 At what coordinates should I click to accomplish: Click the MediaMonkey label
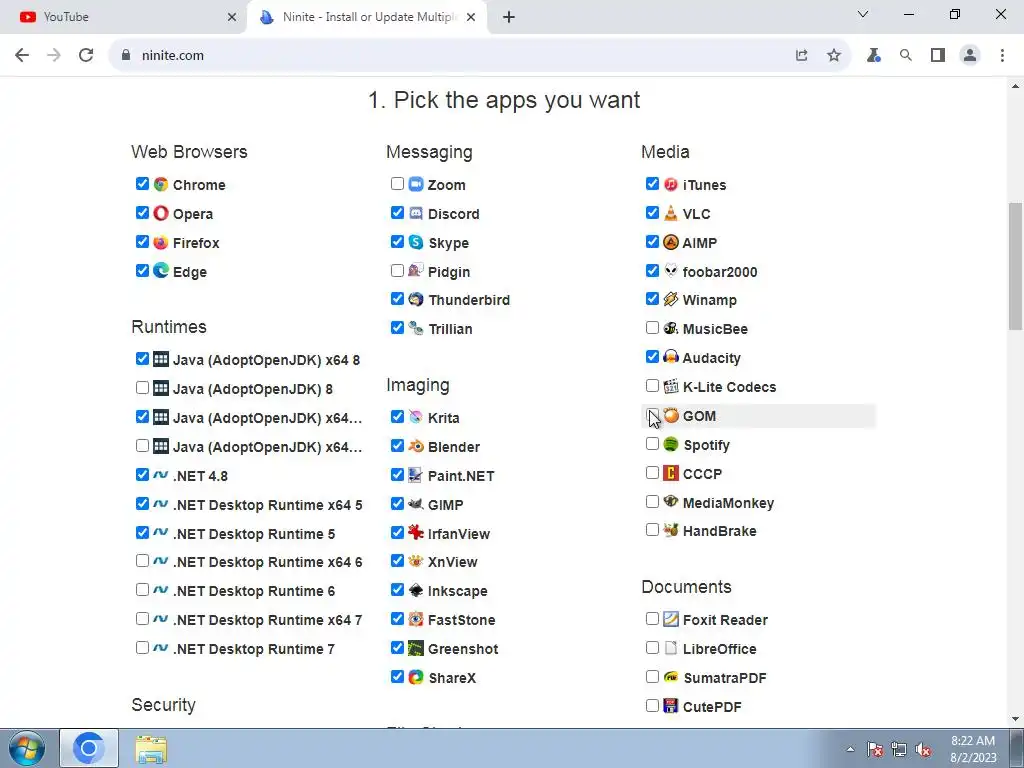coord(728,503)
